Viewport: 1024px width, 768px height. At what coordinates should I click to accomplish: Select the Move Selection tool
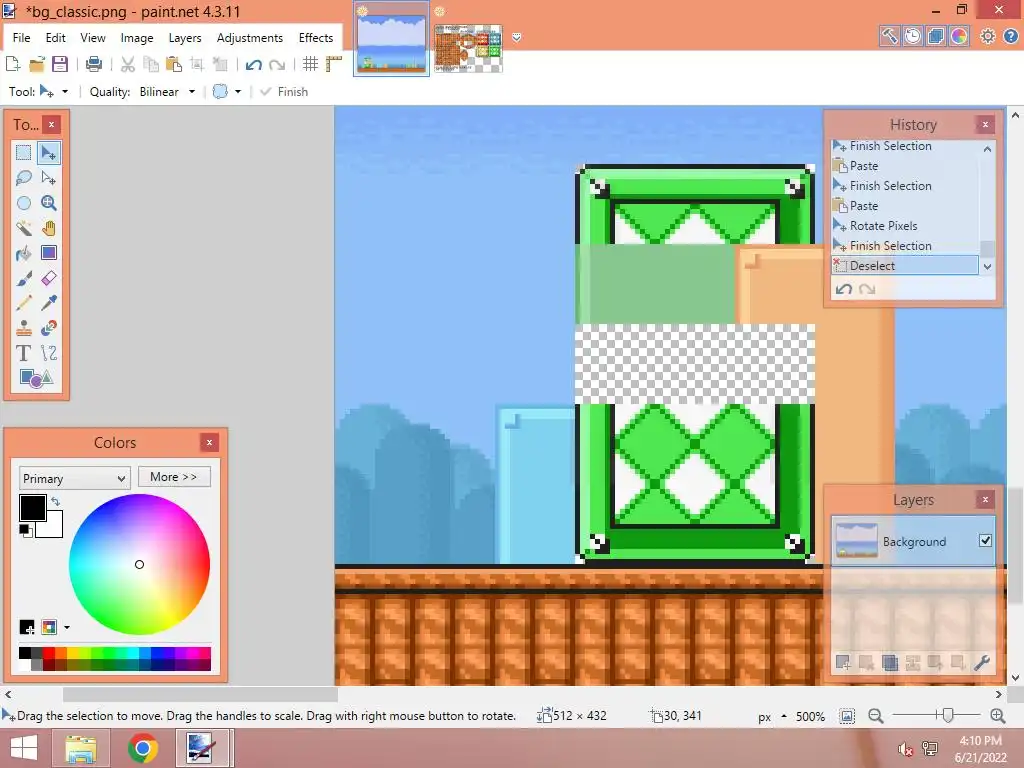point(48,178)
